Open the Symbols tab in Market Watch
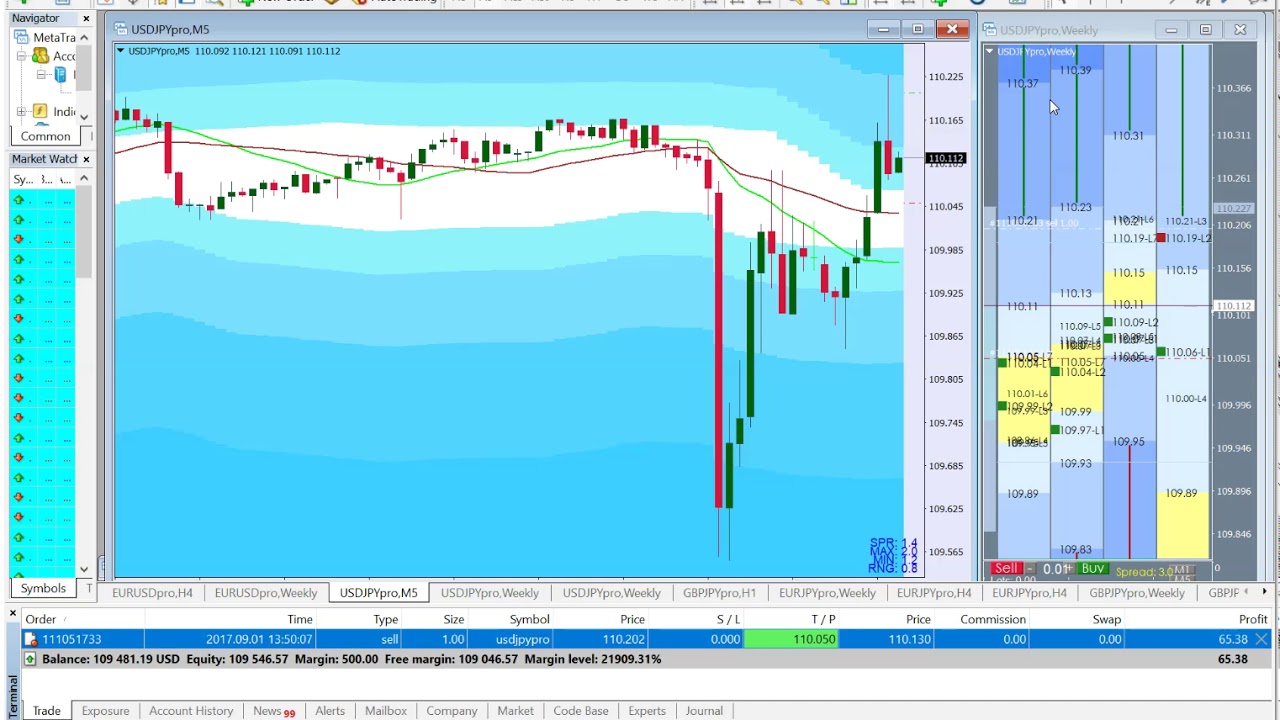 pyautogui.click(x=43, y=589)
